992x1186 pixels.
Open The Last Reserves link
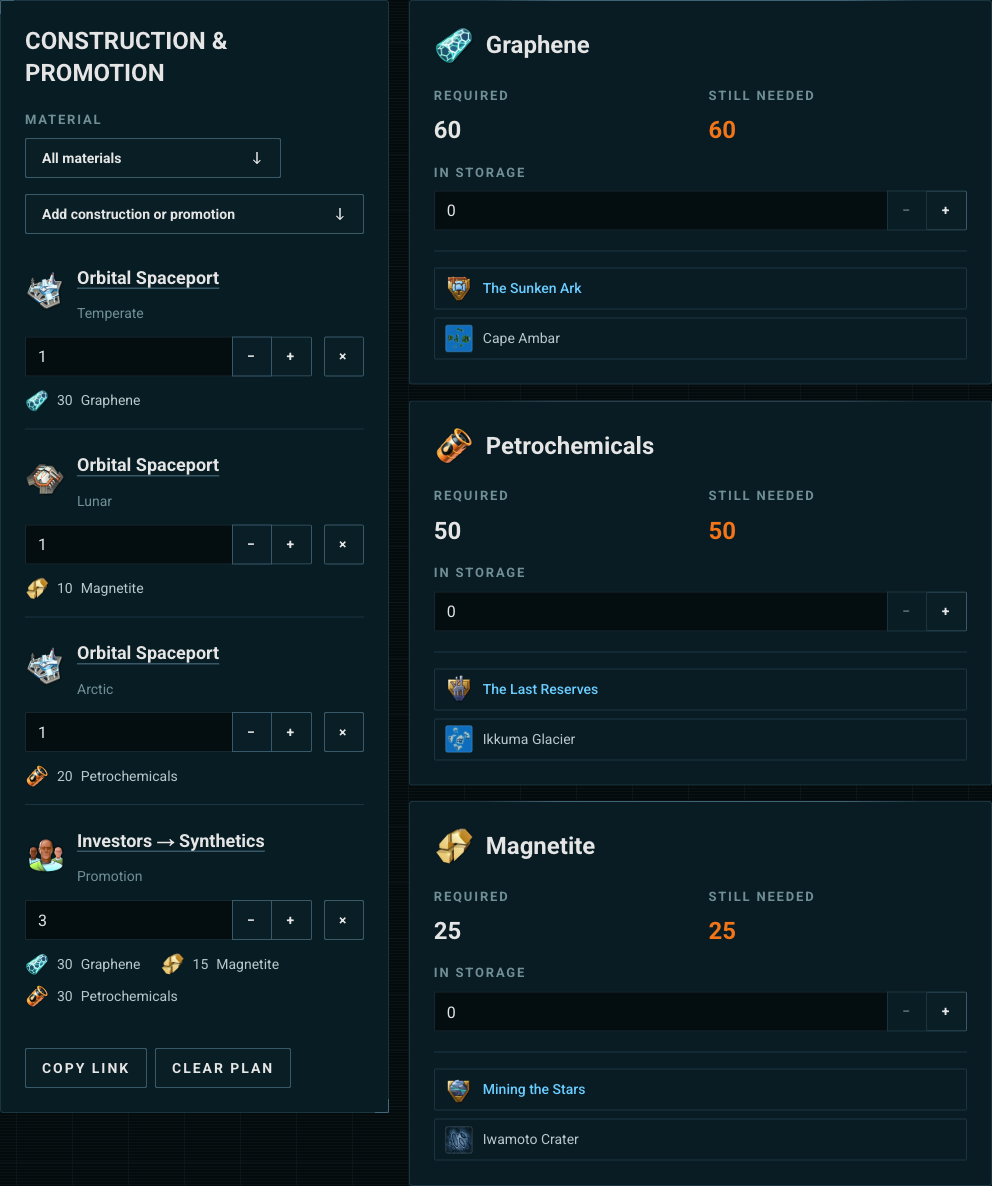coord(540,689)
